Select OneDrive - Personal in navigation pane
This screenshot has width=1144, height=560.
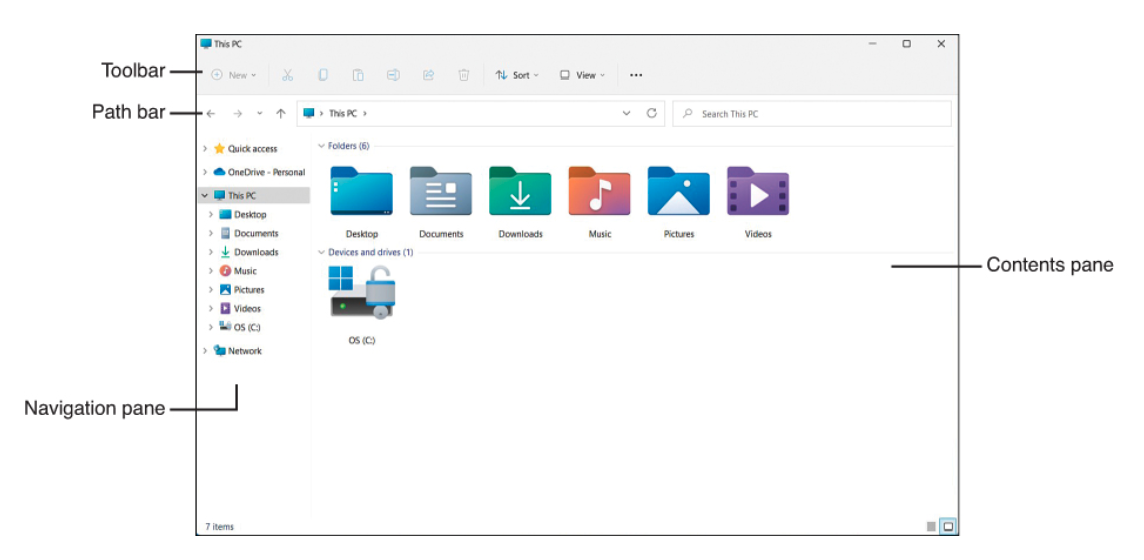tap(265, 172)
